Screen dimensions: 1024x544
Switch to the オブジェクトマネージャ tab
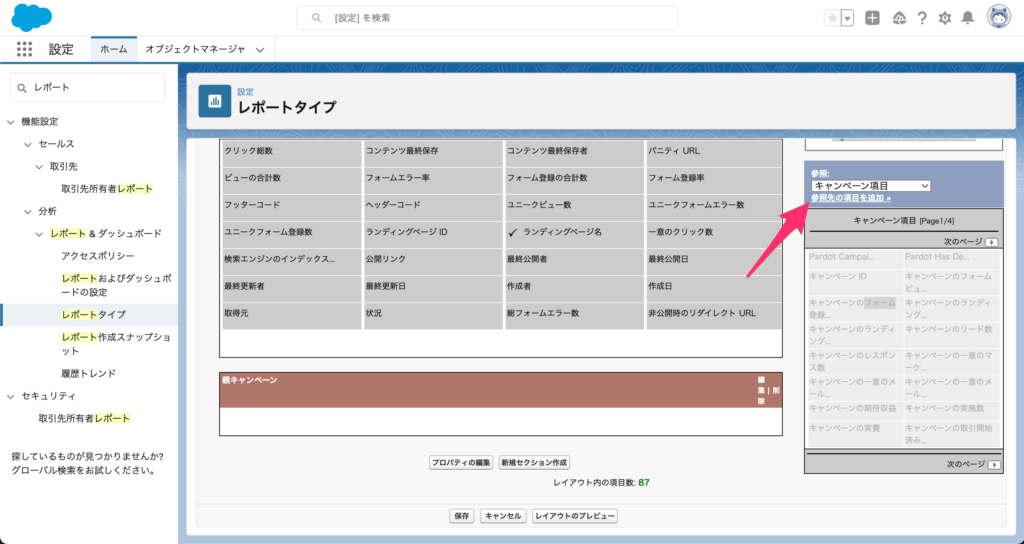point(195,49)
